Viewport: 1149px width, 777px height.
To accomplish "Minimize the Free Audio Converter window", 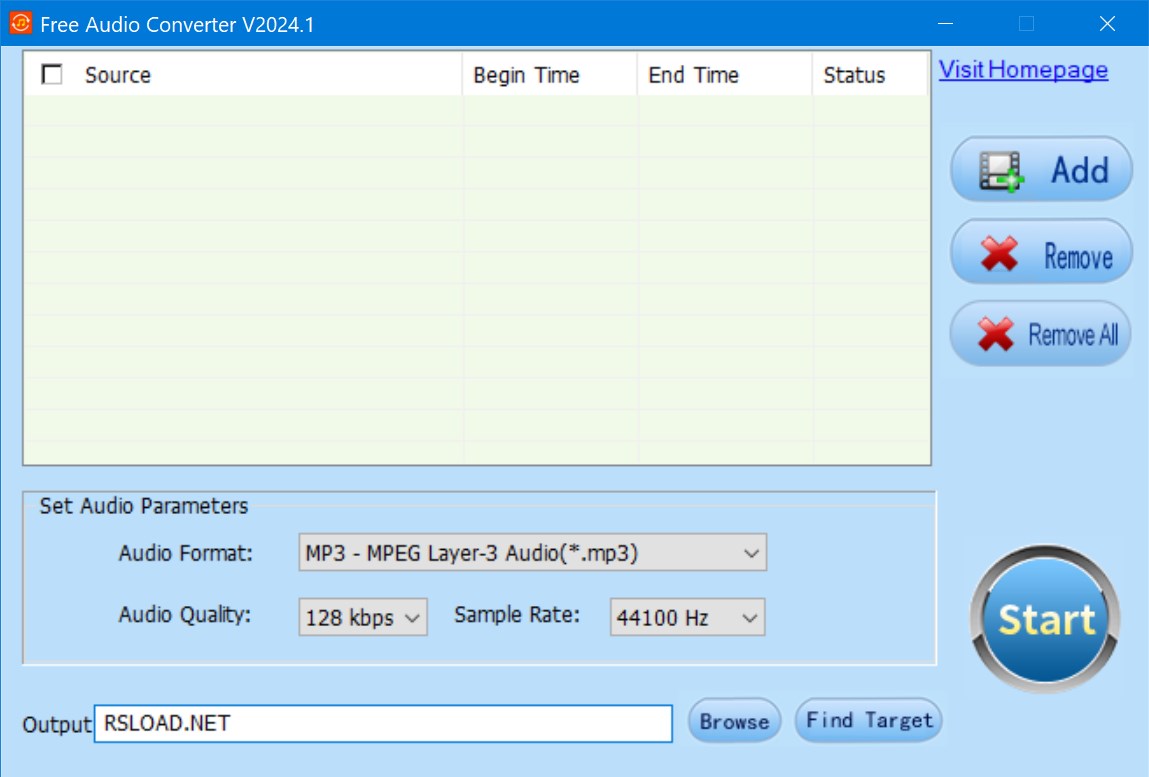I will pyautogui.click(x=946, y=23).
